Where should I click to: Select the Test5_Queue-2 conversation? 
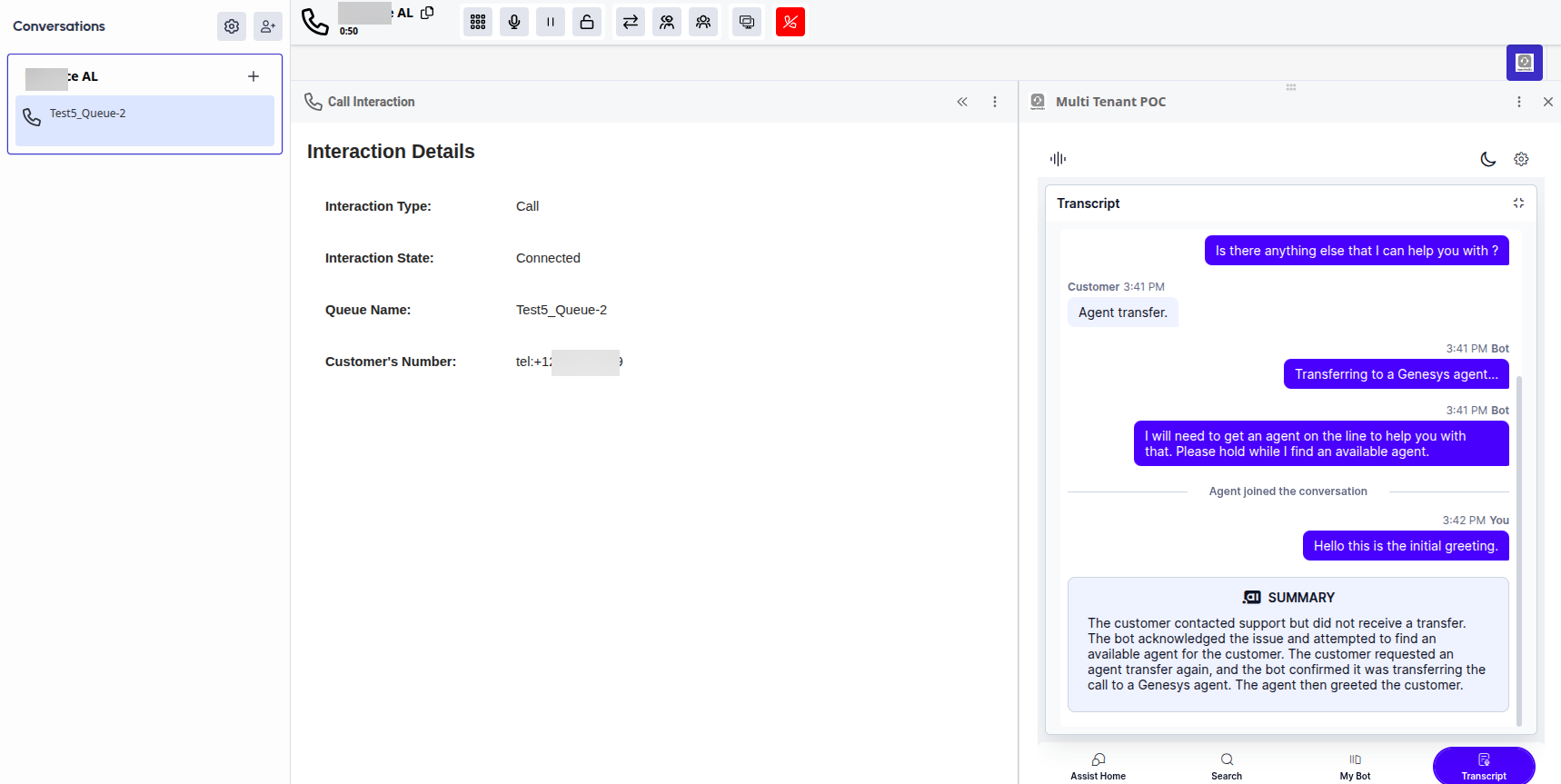coord(145,120)
